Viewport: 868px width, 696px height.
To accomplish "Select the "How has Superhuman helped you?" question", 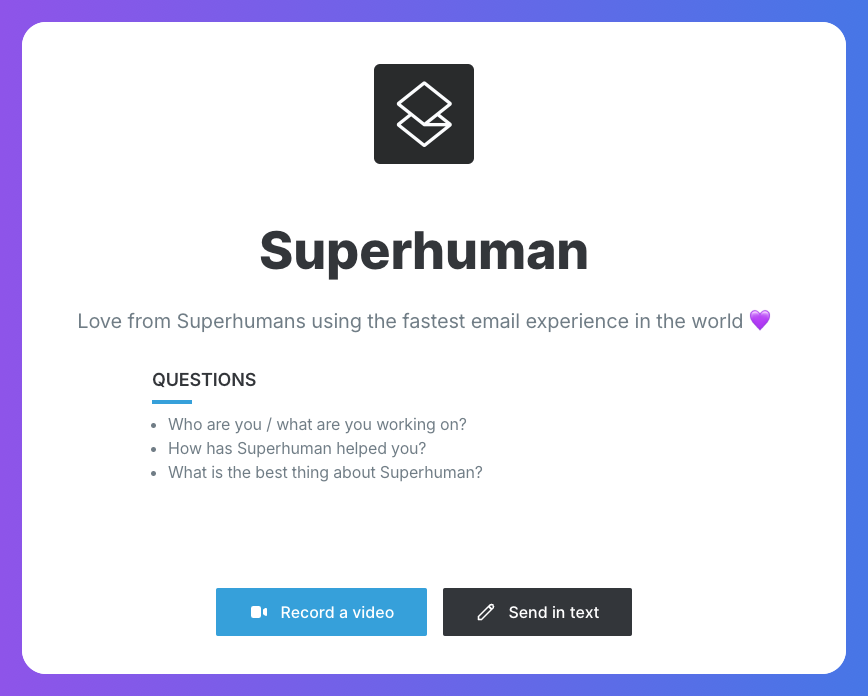I will click(x=297, y=448).
